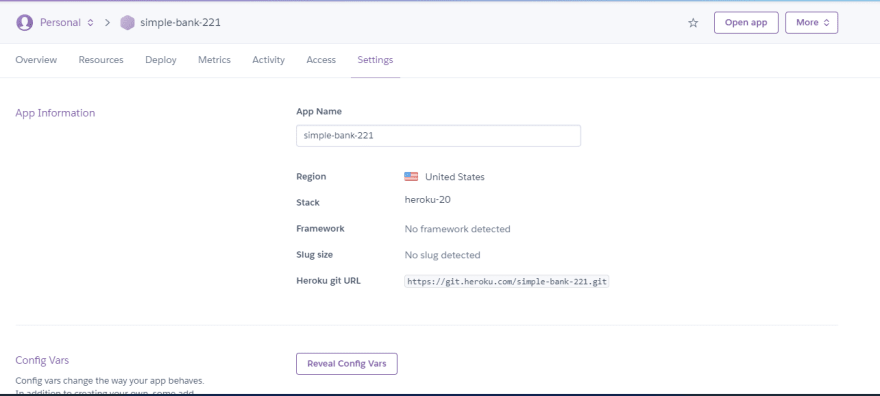Click the 'App Name' field label
The height and width of the screenshot is (396, 880).
point(319,111)
